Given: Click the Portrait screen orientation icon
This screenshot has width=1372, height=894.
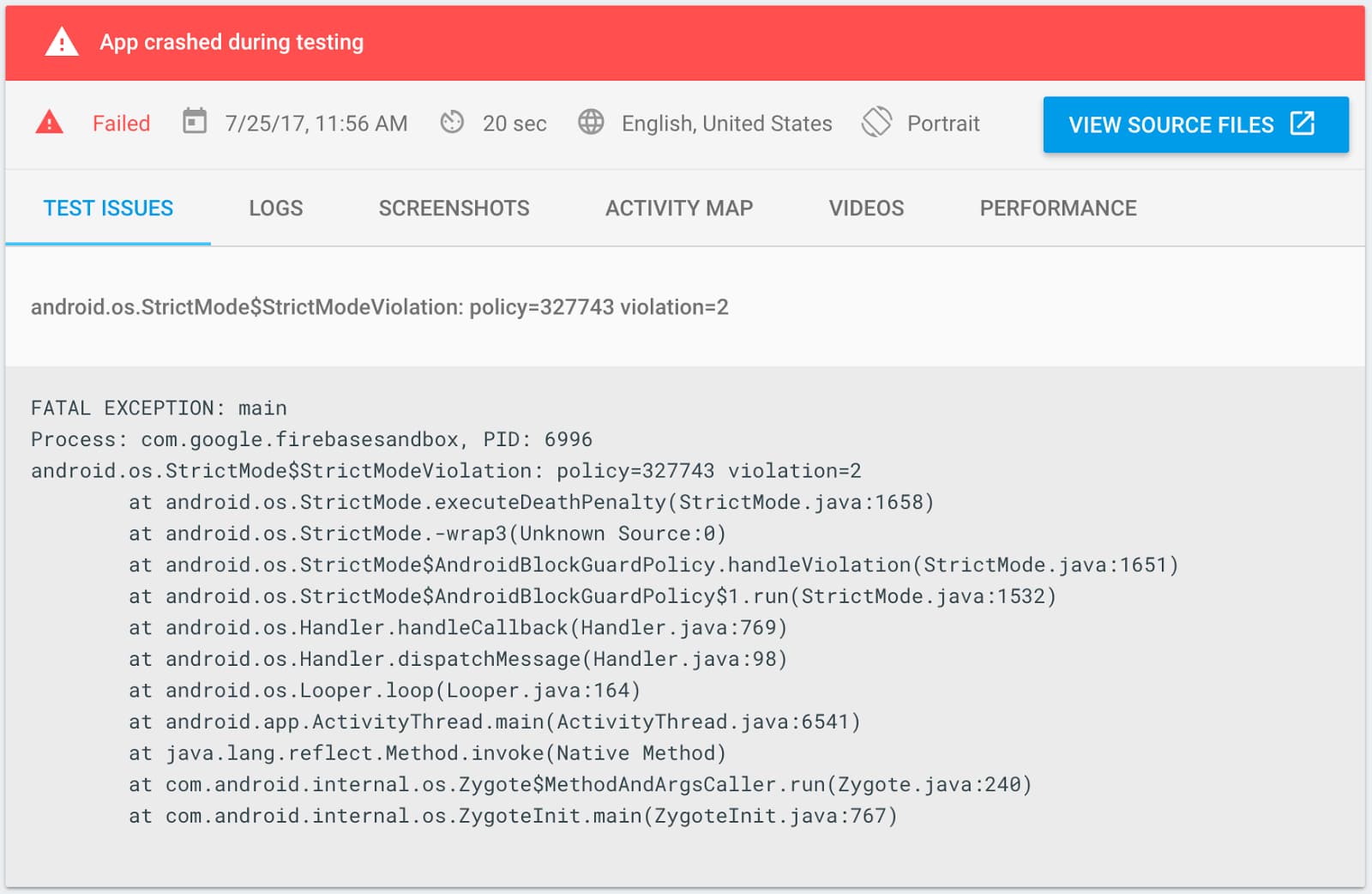Looking at the screenshot, I should (x=876, y=122).
